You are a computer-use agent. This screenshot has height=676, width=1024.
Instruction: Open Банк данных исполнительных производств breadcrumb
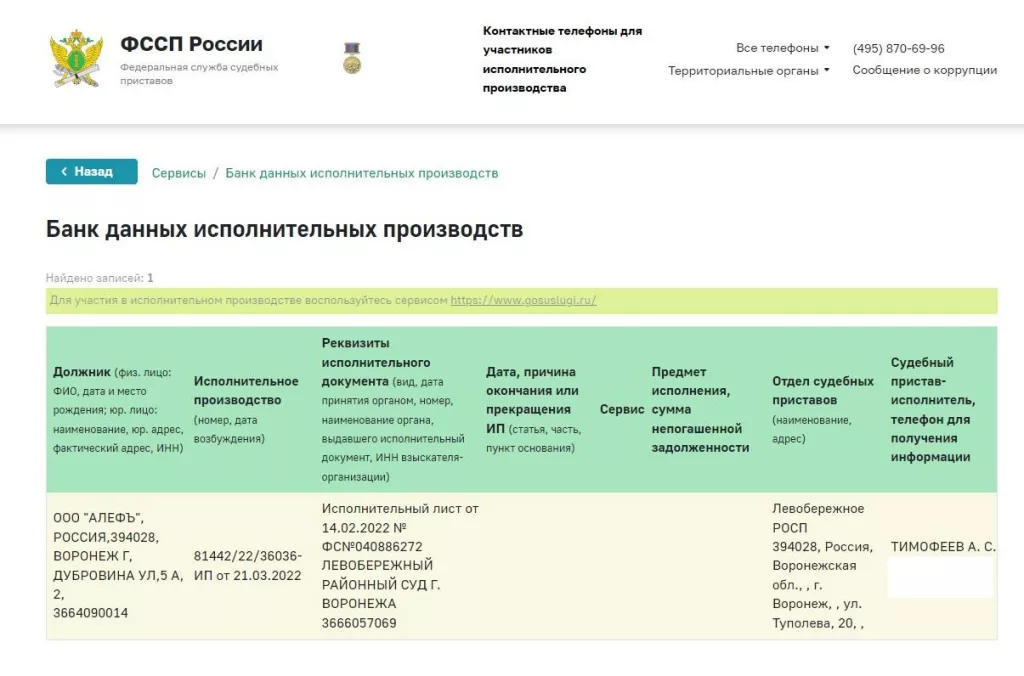pos(362,173)
